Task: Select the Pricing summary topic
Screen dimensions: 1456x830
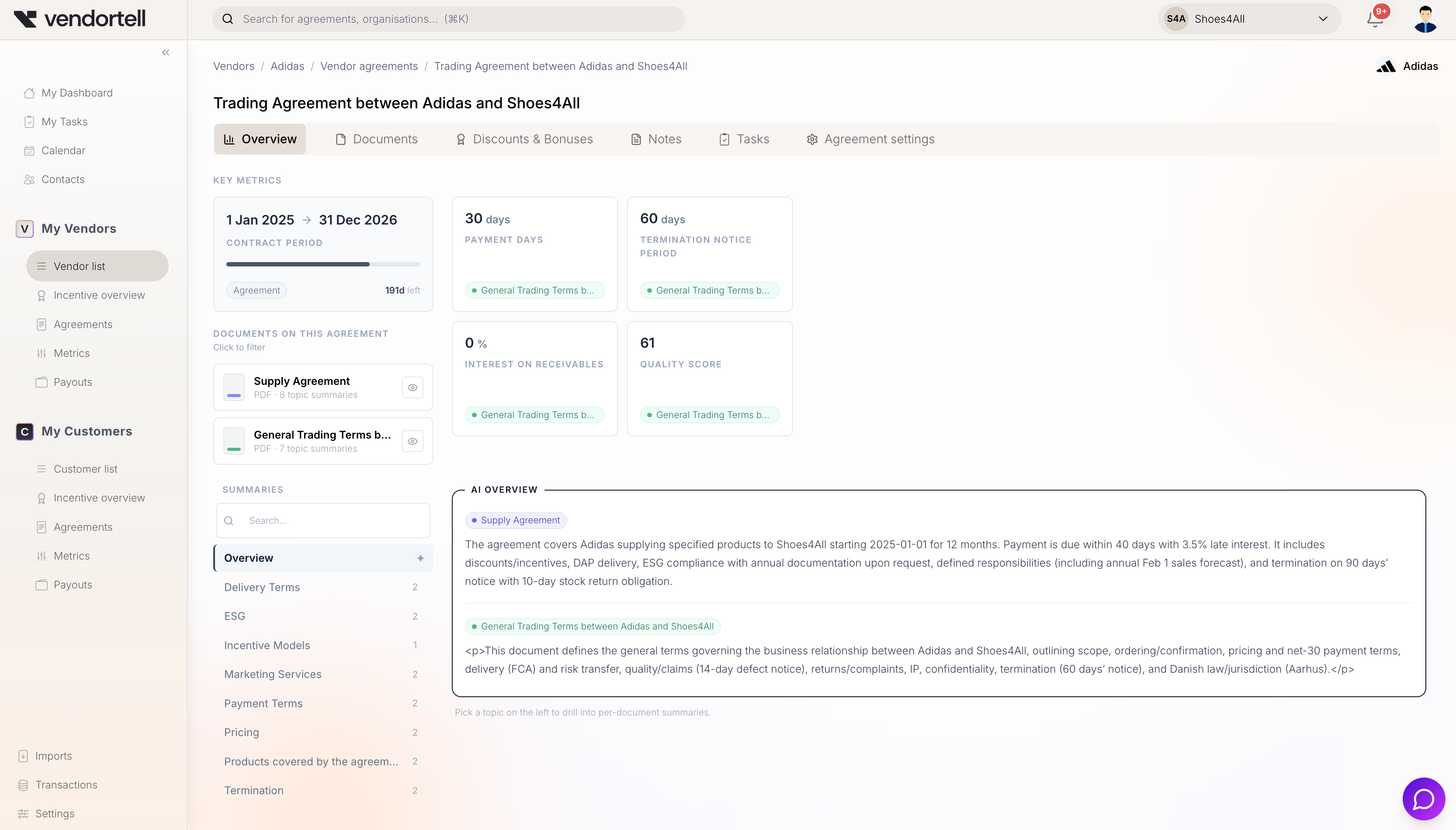Action: click(323, 733)
